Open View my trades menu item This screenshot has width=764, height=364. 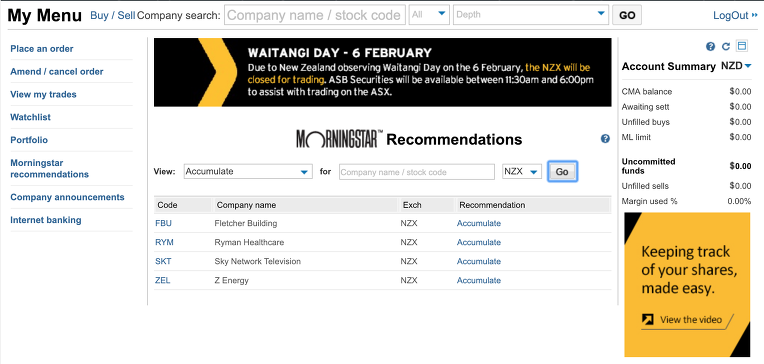click(x=43, y=95)
